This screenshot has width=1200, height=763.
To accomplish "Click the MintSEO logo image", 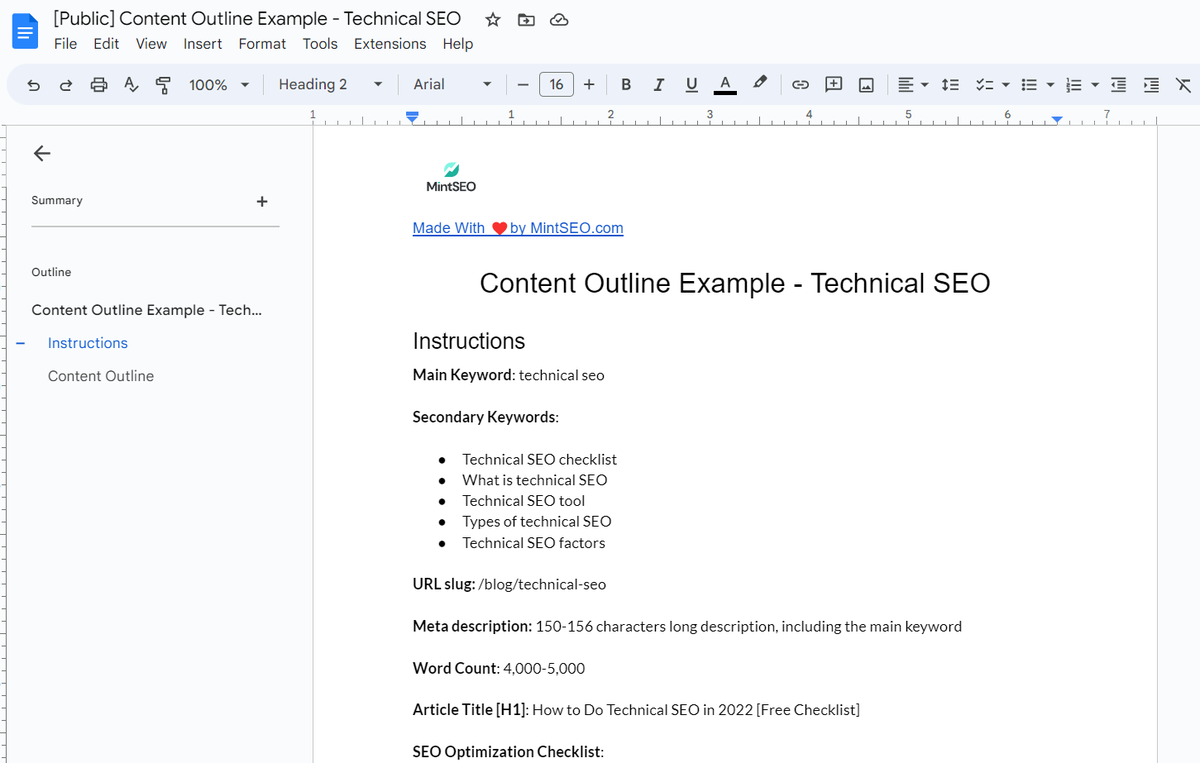I will click(x=451, y=177).
